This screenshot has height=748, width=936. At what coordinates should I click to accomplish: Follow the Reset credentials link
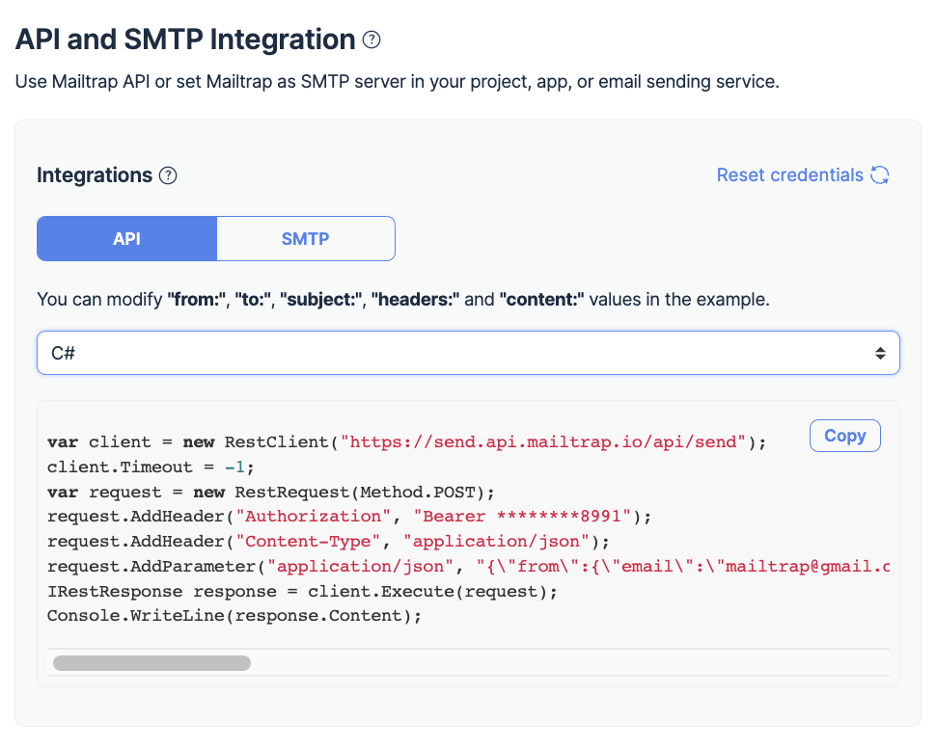pos(790,175)
